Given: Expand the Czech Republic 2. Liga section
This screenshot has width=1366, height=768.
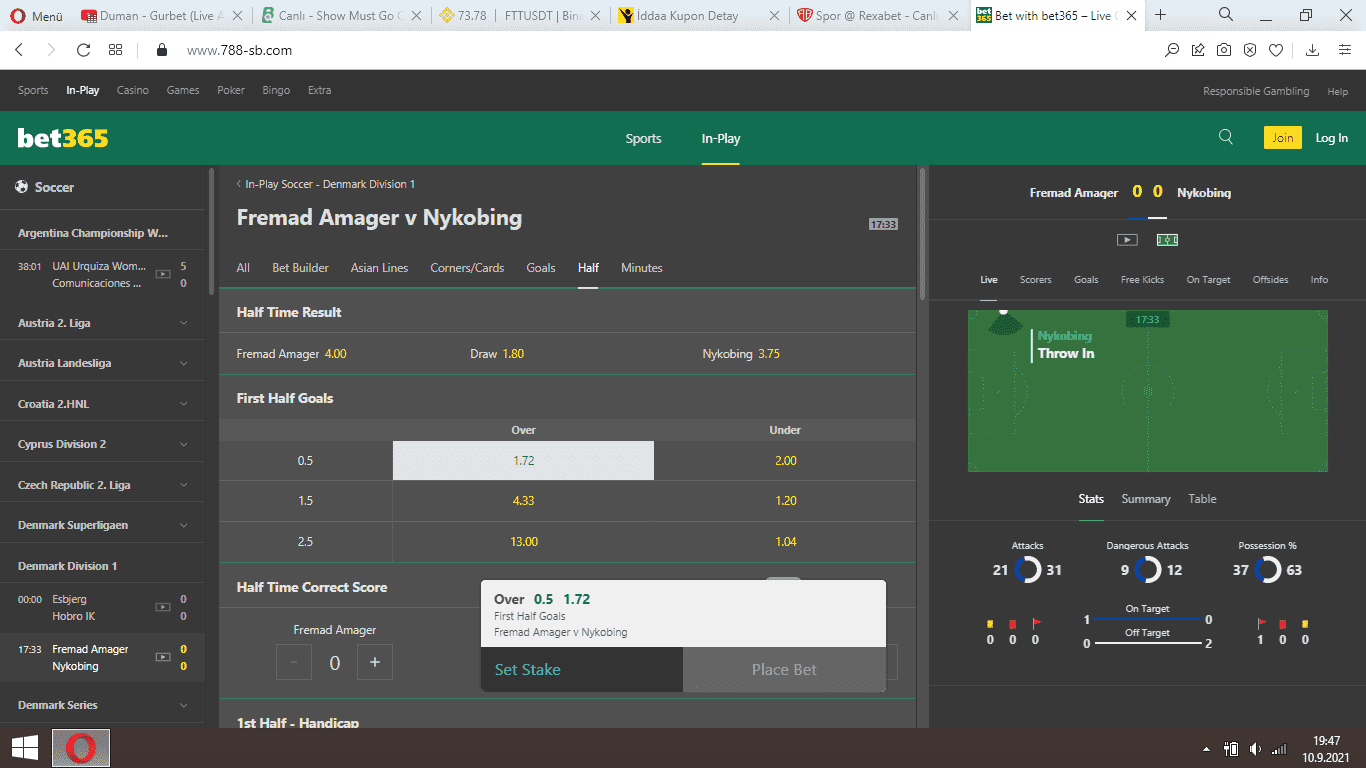Looking at the screenshot, I should point(102,485).
